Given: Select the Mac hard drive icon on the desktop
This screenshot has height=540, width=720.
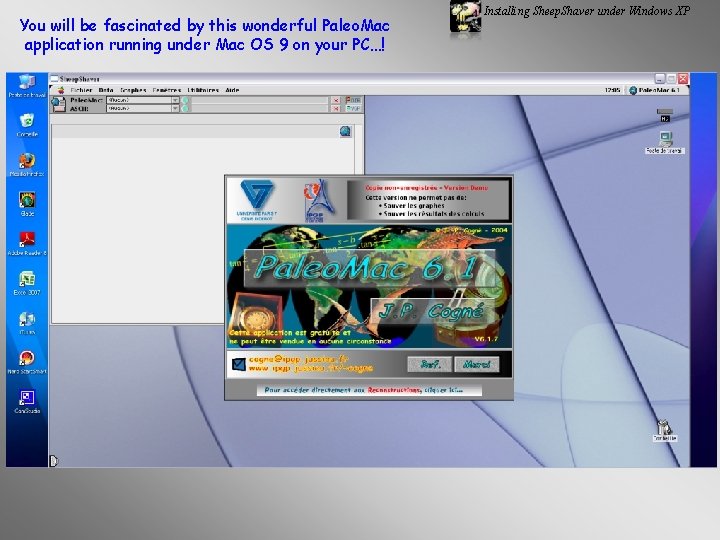Looking at the screenshot, I should [665, 115].
